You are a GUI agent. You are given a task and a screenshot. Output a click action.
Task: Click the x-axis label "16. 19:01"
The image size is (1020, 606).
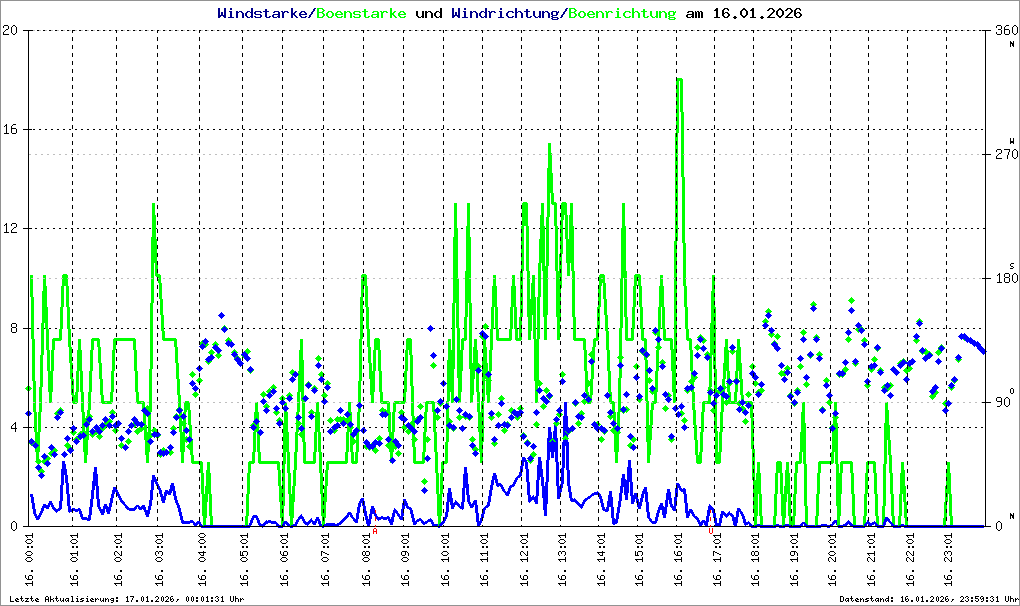click(x=793, y=560)
